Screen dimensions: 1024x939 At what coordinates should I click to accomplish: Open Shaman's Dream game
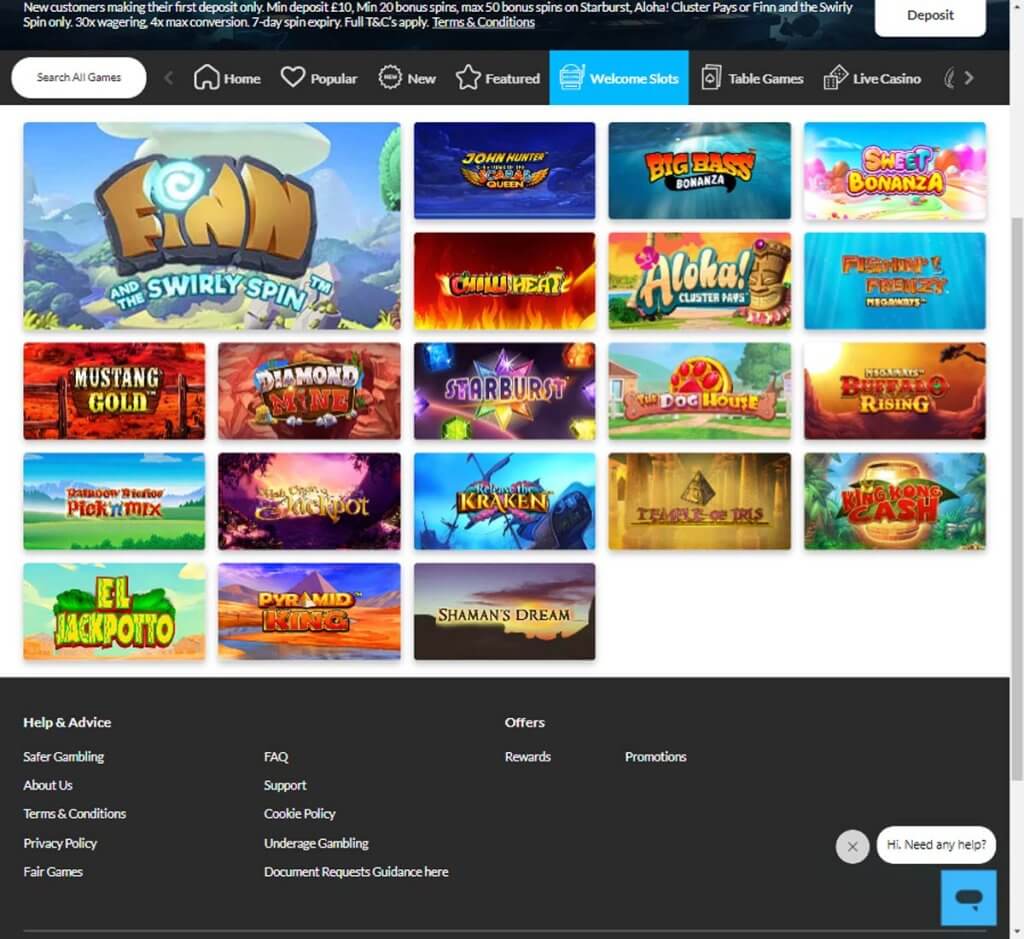504,612
